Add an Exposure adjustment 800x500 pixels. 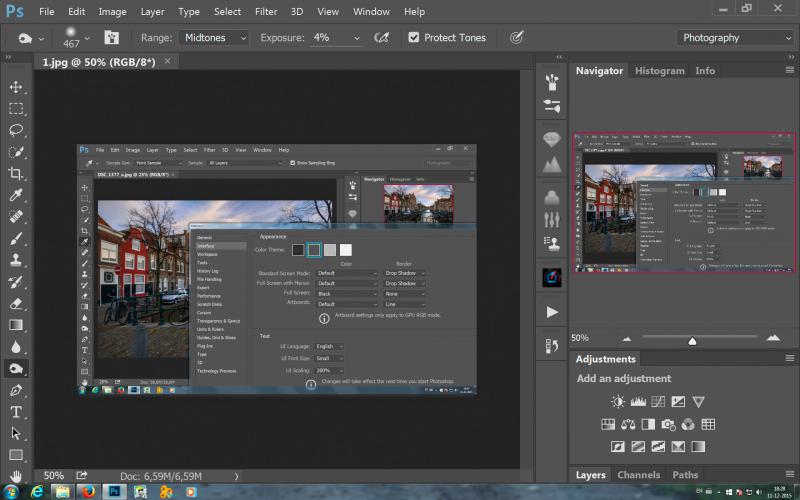(678, 402)
